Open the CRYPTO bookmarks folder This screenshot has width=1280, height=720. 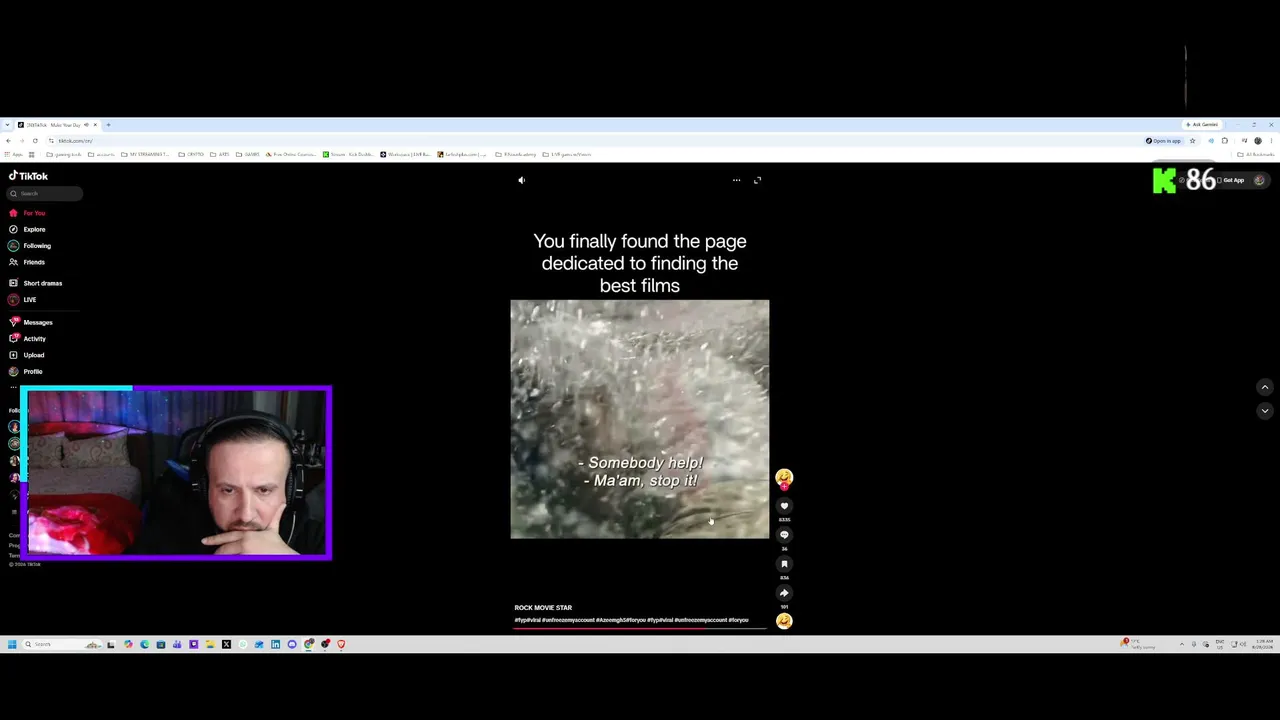click(191, 155)
